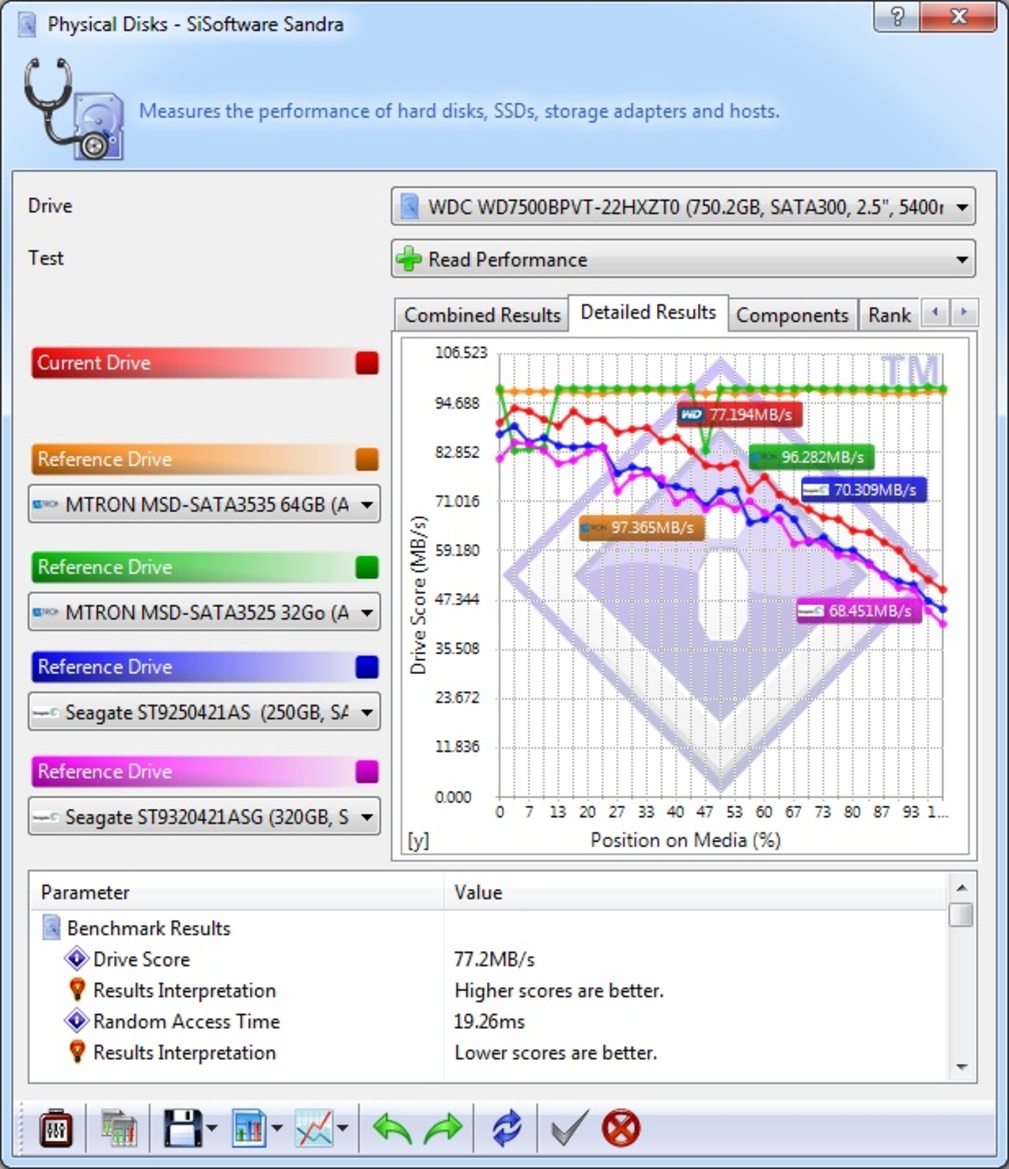The image size is (1009, 1169).
Task: Open the MTRON MSD-SATA3535 64GB reference dropdown
Action: [204, 505]
